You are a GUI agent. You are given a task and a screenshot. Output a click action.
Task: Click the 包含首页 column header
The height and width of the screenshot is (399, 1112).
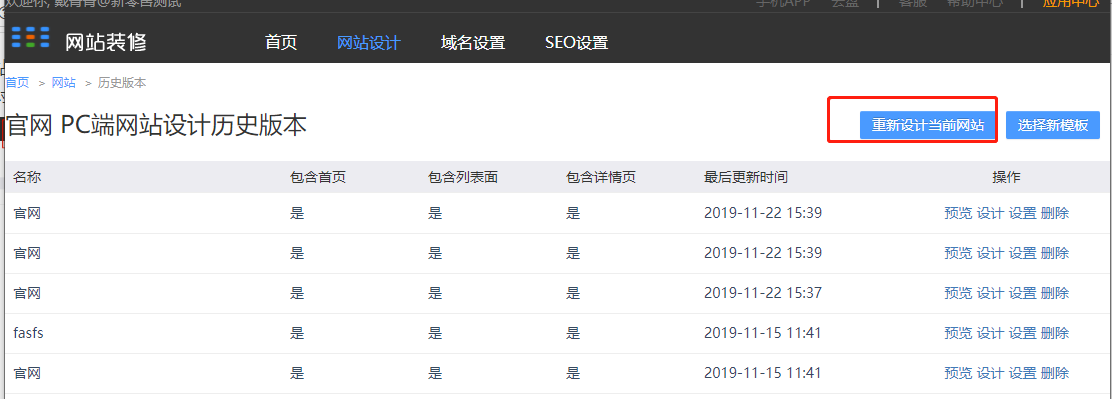point(318,177)
